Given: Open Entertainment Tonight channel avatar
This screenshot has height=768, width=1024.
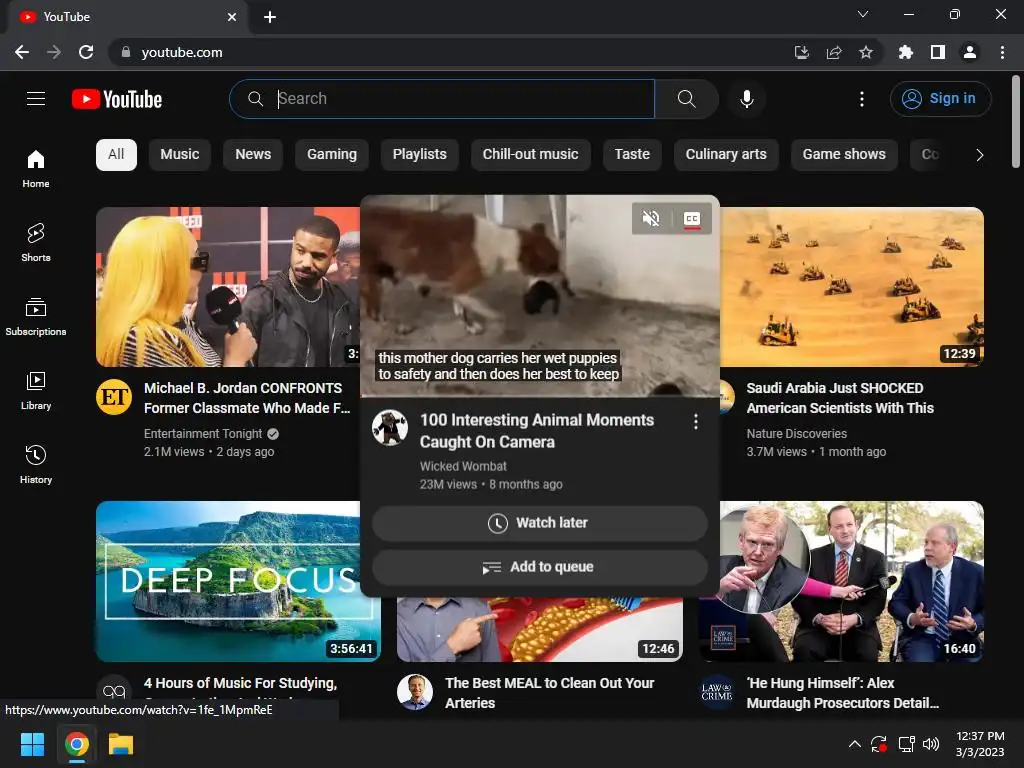Looking at the screenshot, I should 114,396.
